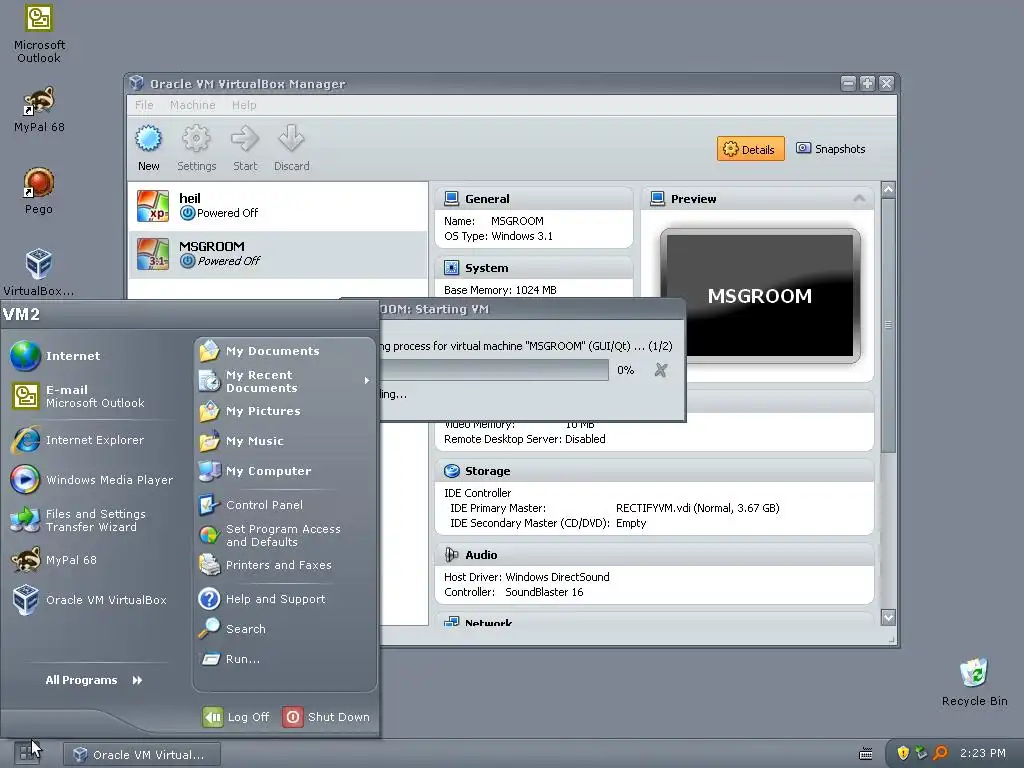1024x768 pixels.
Task: Click the VM start progress bar
Action: pos(494,370)
